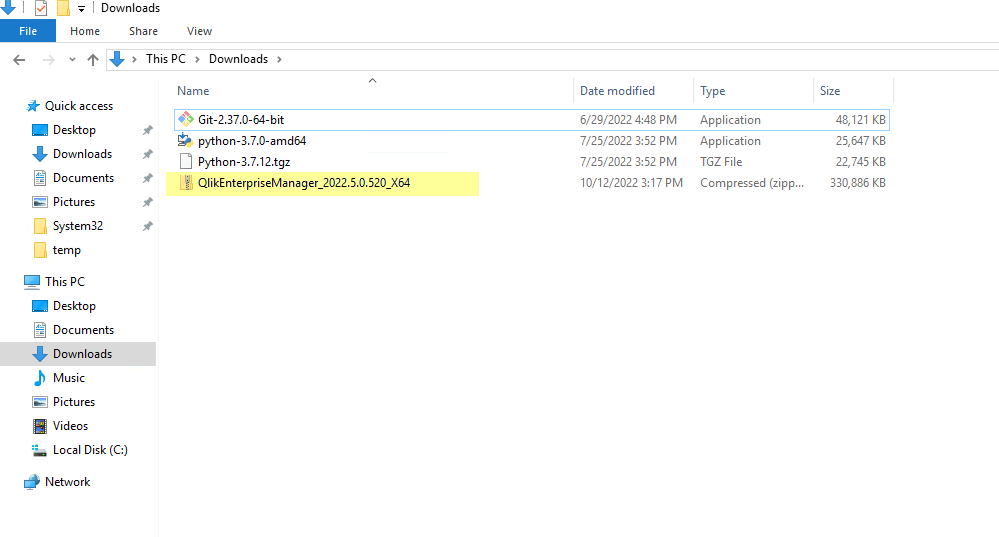Image resolution: width=999 pixels, height=537 pixels.
Task: Open System32 folder in Quick access
Action: point(78,226)
